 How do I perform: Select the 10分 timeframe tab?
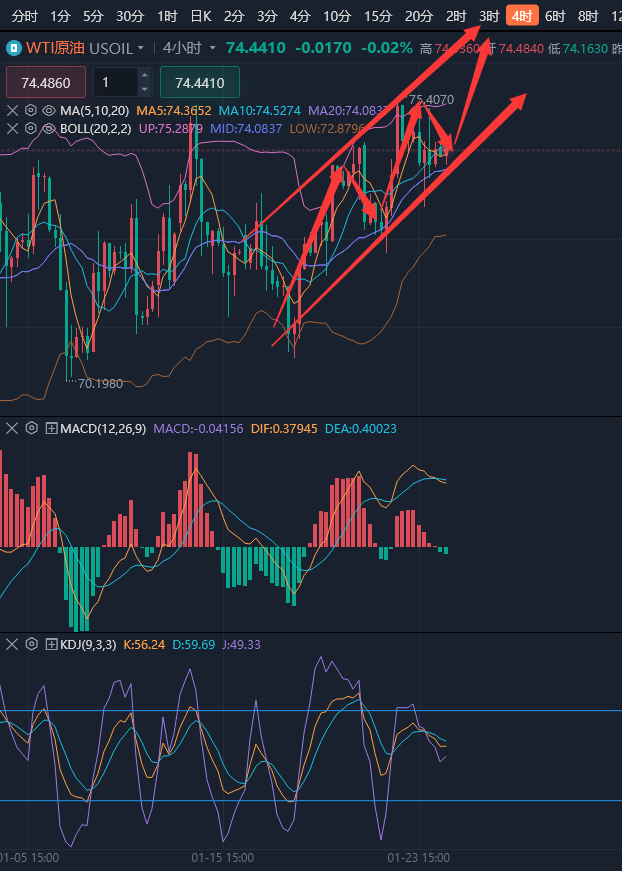pyautogui.click(x=337, y=17)
